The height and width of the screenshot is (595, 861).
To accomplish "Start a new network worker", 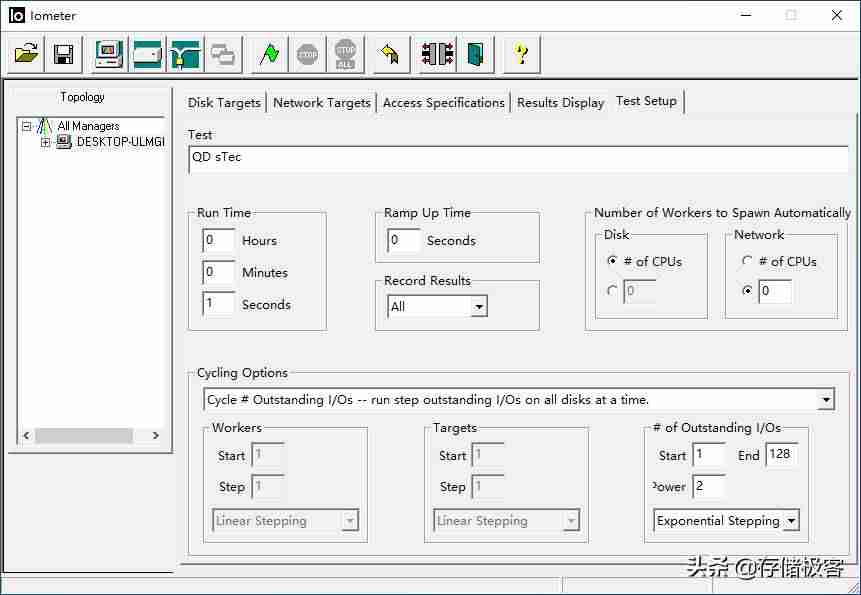I will pos(185,54).
